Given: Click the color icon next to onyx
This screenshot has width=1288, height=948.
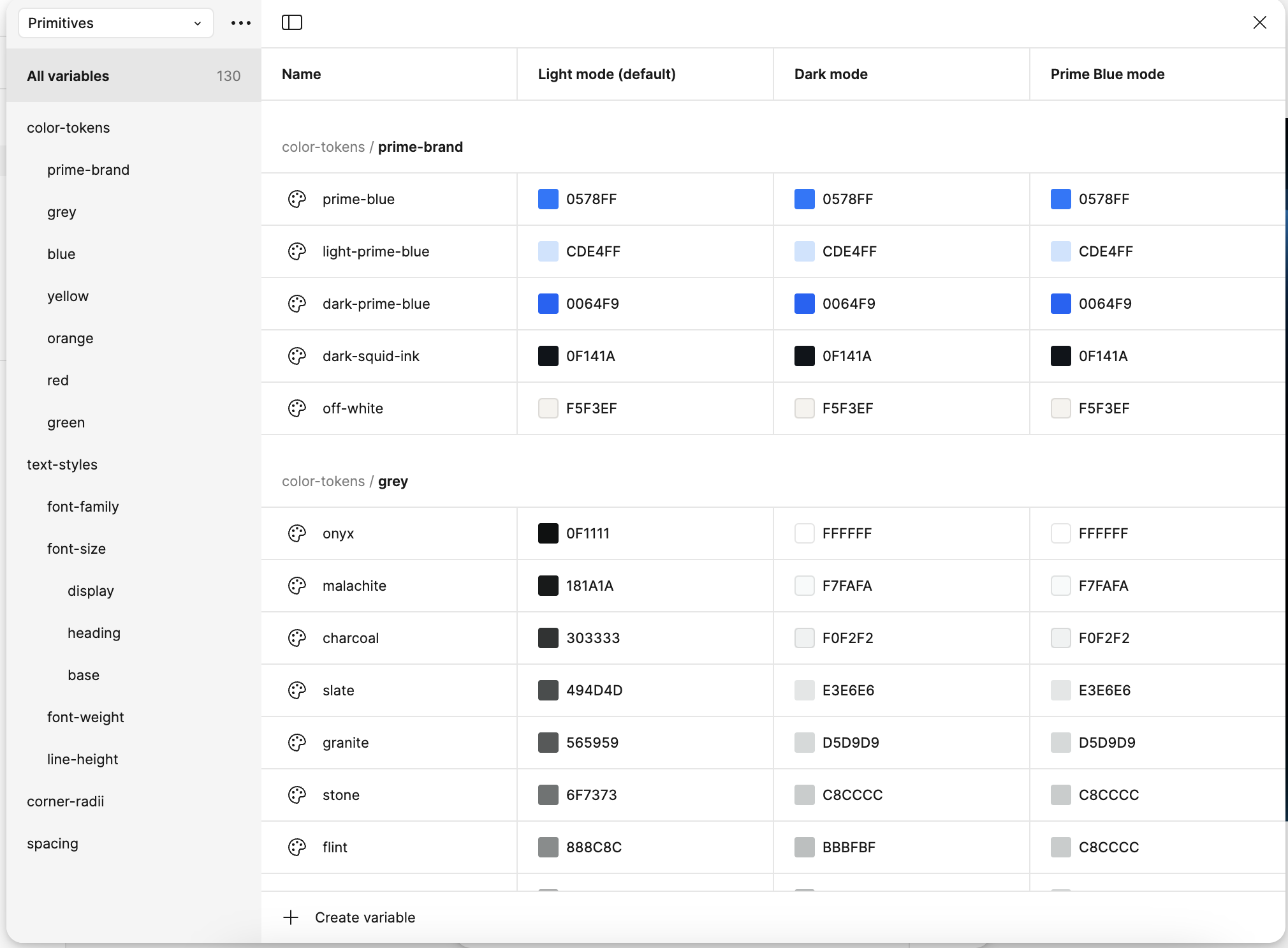Looking at the screenshot, I should [297, 533].
